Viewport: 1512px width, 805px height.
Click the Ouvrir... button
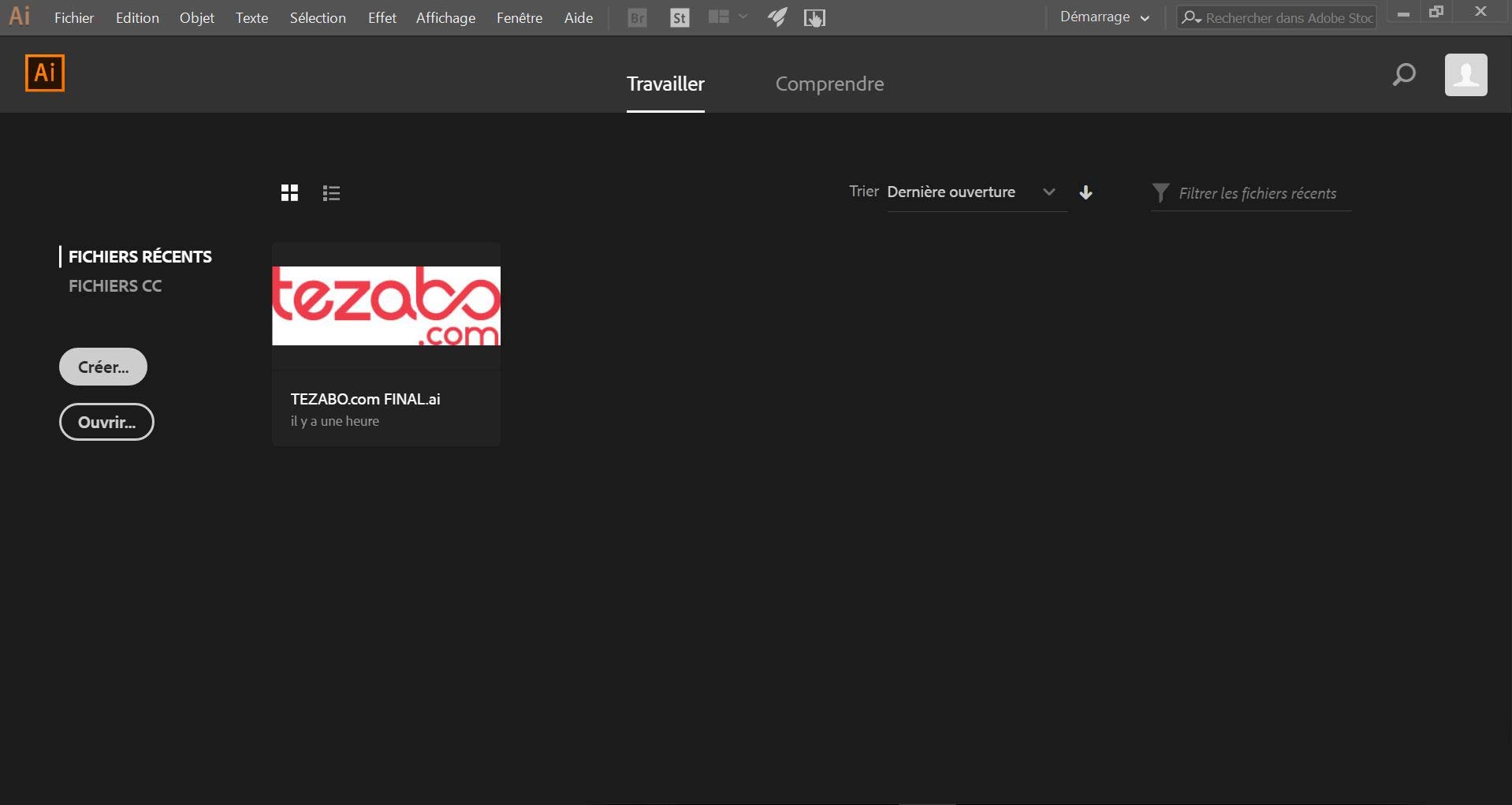point(106,422)
